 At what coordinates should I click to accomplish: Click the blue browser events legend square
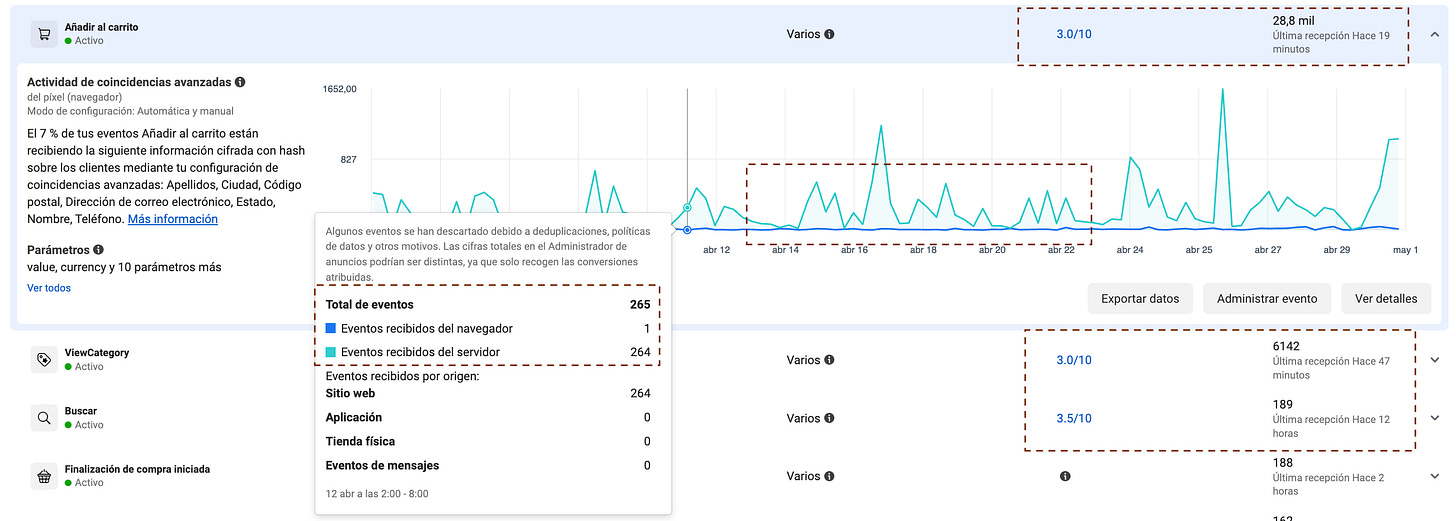tap(331, 328)
